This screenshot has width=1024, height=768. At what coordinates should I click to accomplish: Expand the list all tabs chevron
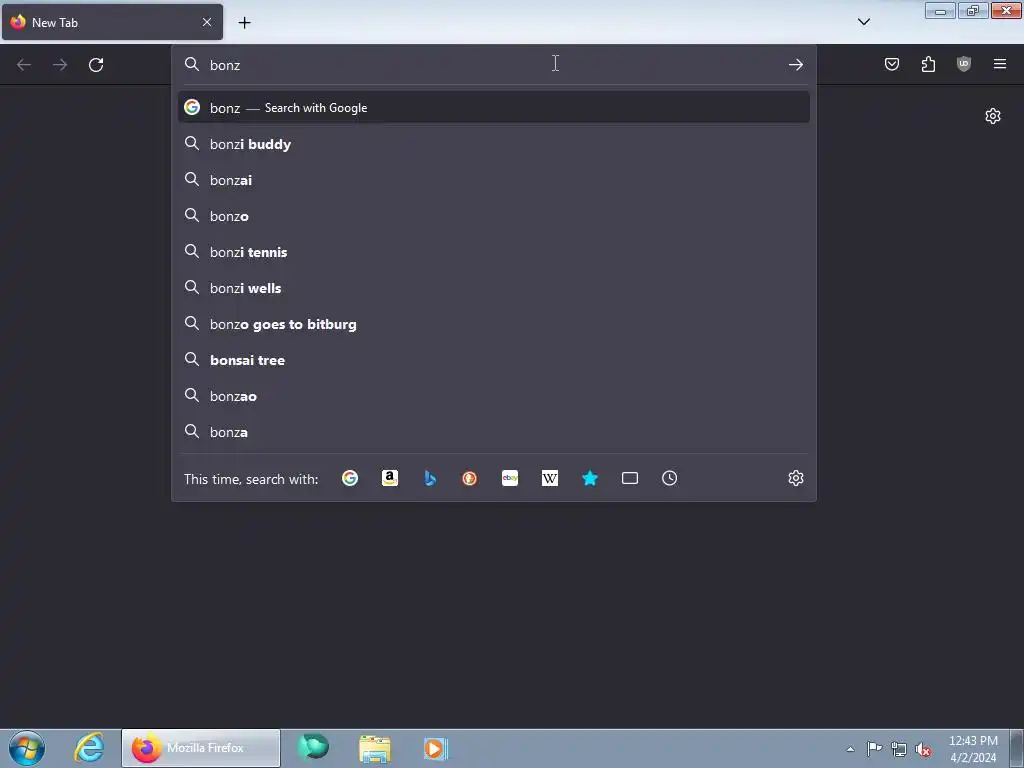tap(863, 22)
